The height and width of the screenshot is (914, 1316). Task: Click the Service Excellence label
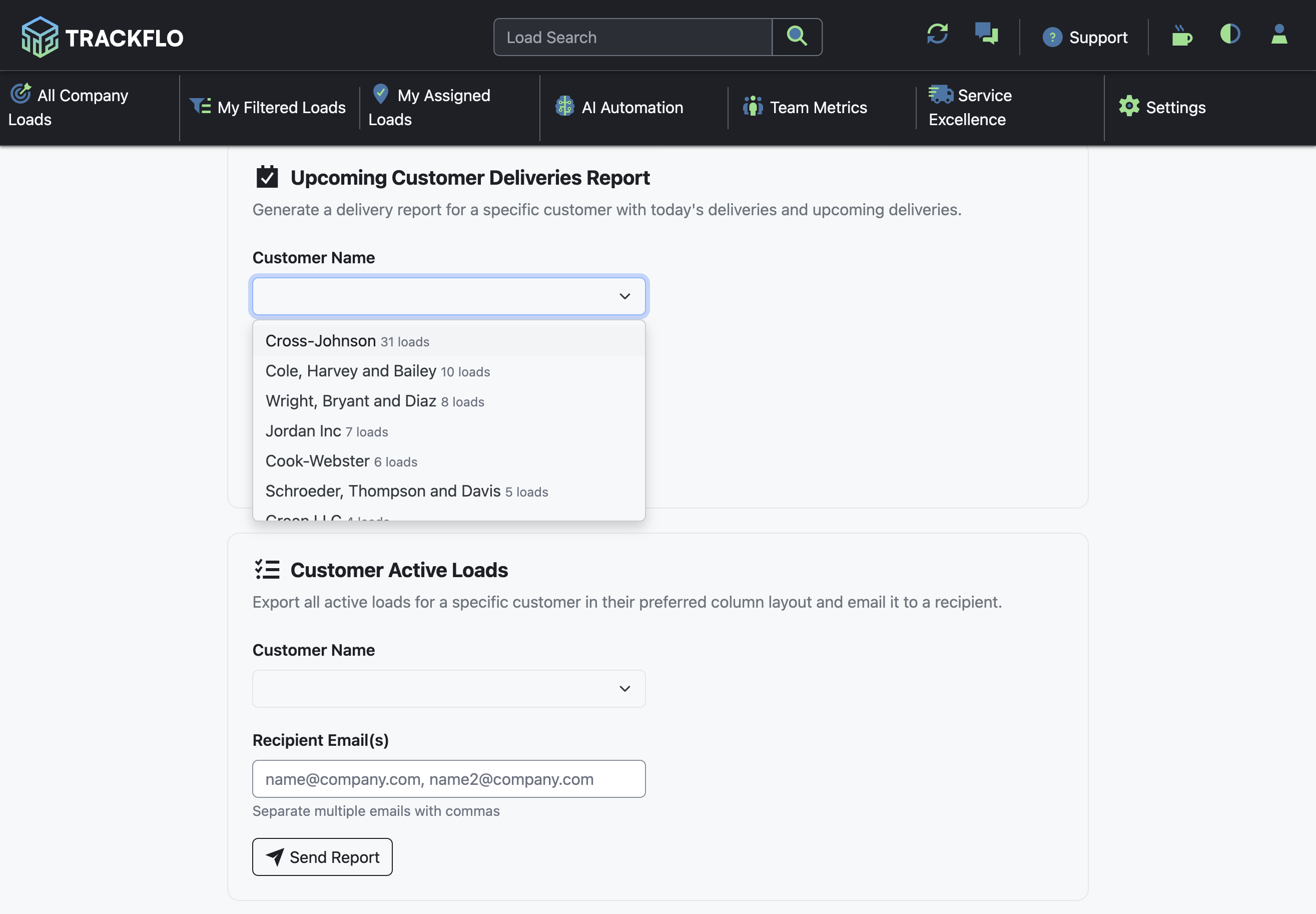(x=970, y=107)
